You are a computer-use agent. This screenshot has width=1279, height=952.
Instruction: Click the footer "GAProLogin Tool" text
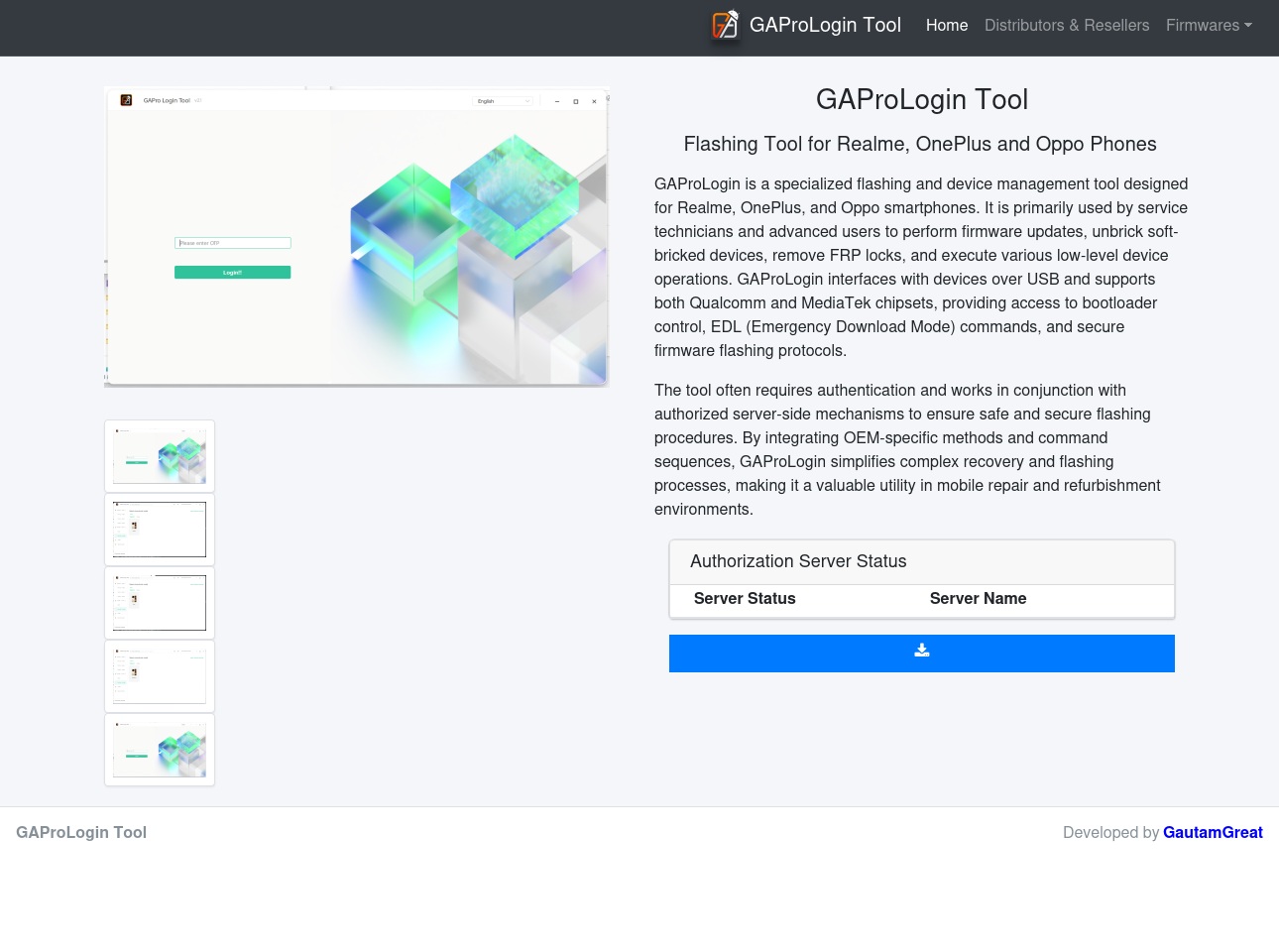coord(81,833)
